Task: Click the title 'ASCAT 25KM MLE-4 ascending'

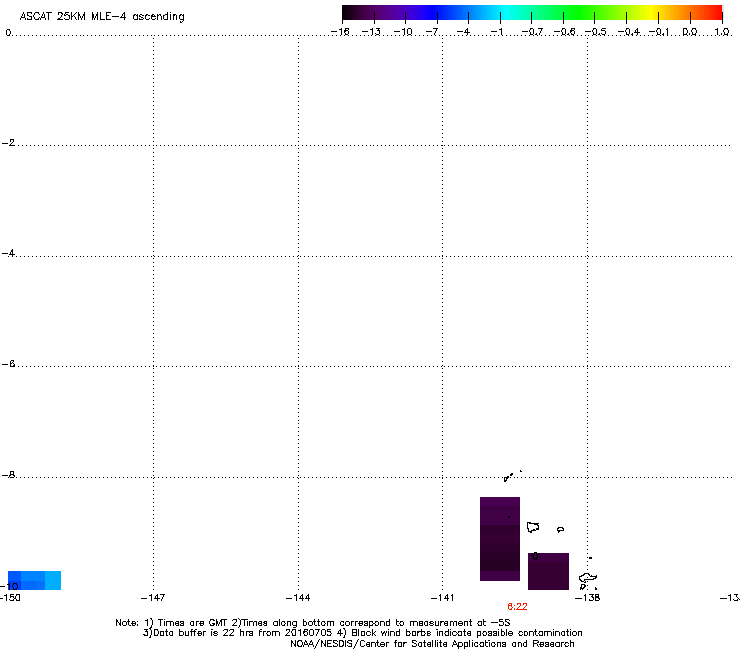Action: pyautogui.click(x=102, y=17)
